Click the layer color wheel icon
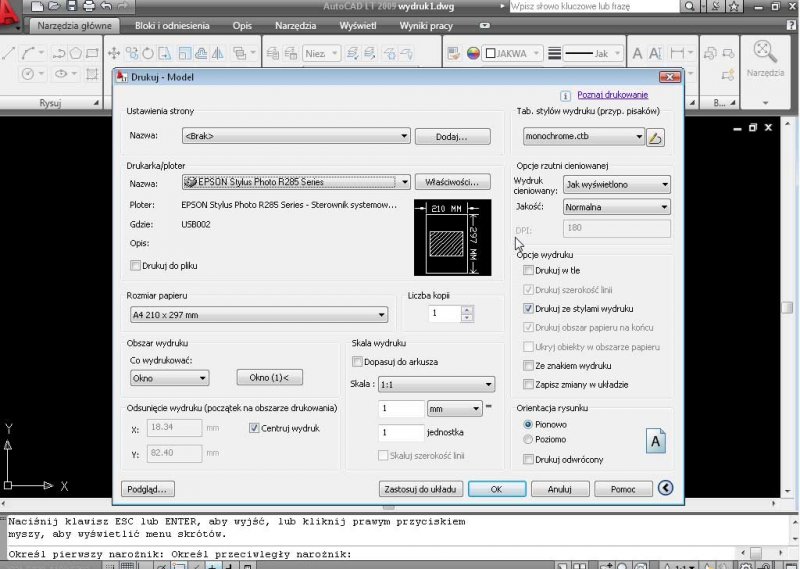This screenshot has width=800, height=569. point(473,53)
